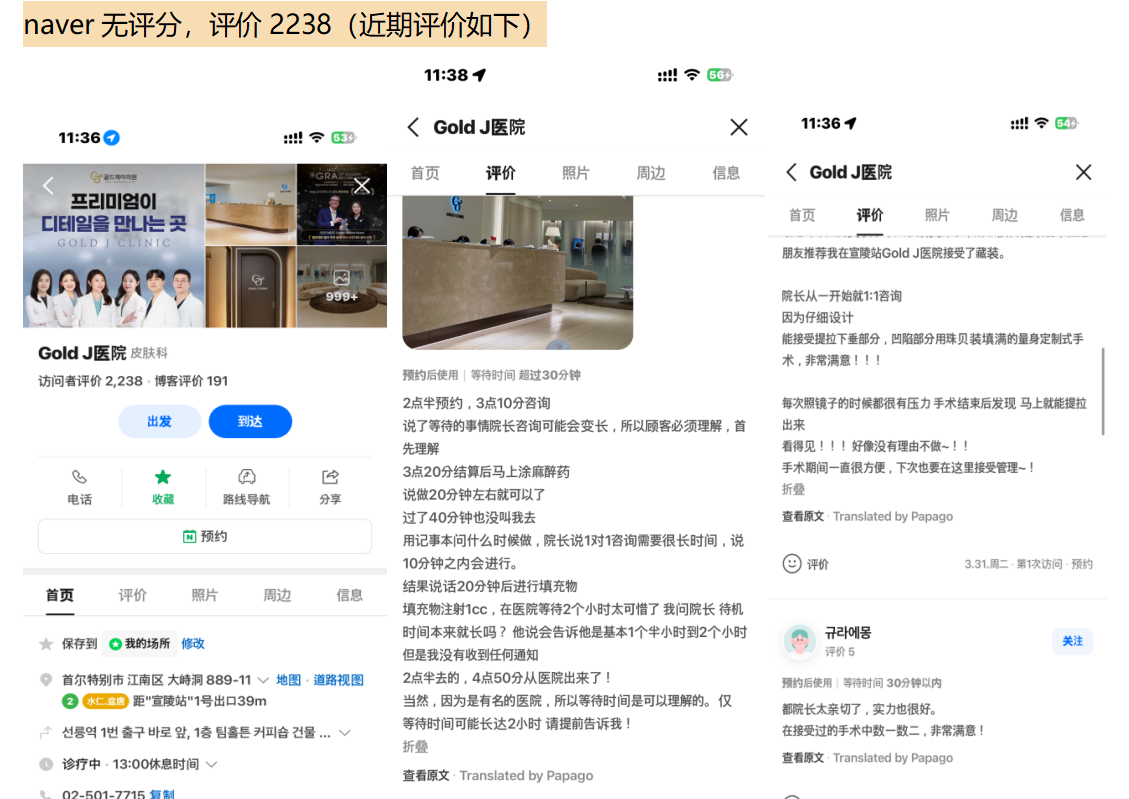The height and width of the screenshot is (799, 1129).
Task: Select 信息 tab in middle screen
Action: [726, 173]
